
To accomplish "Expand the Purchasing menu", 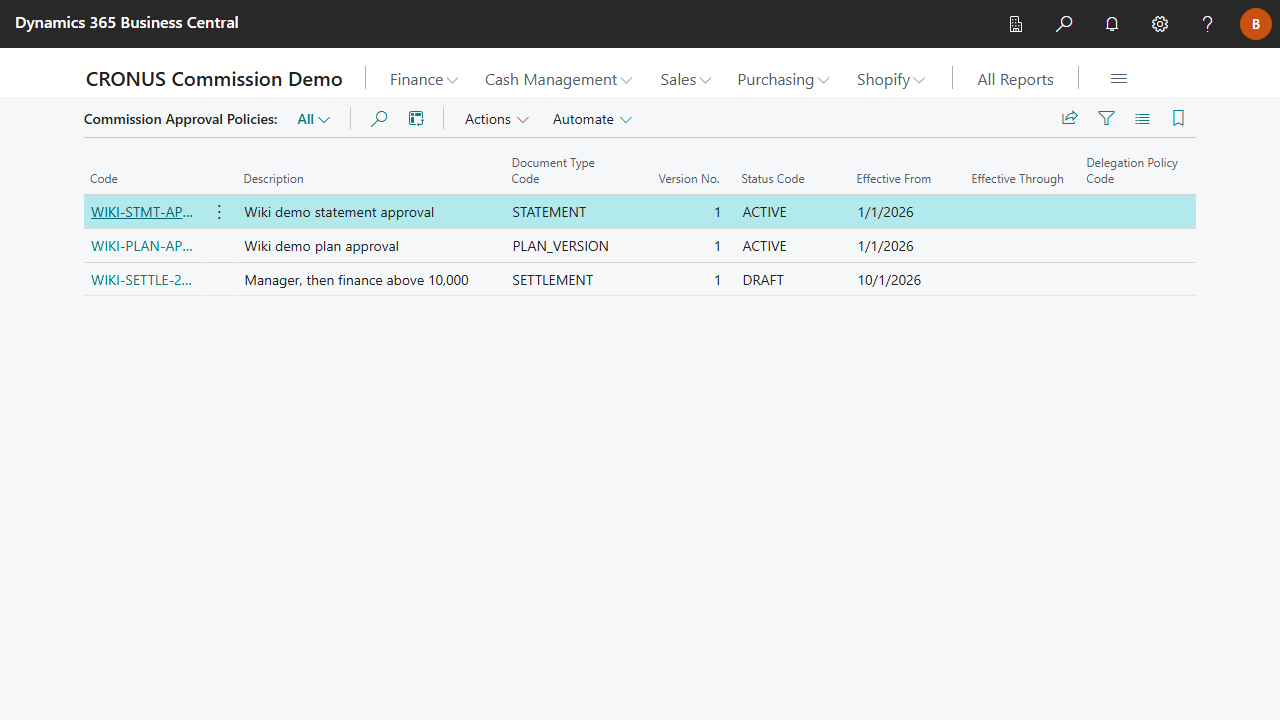I will [783, 79].
